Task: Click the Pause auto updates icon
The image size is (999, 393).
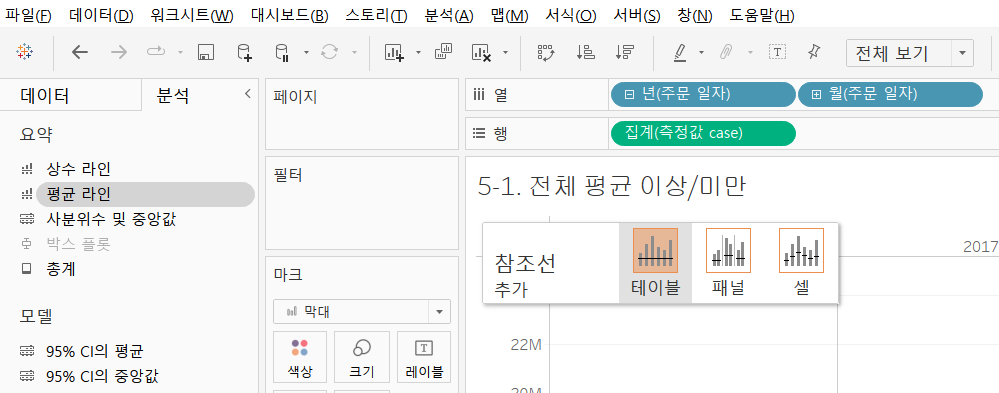Action: coord(282,52)
